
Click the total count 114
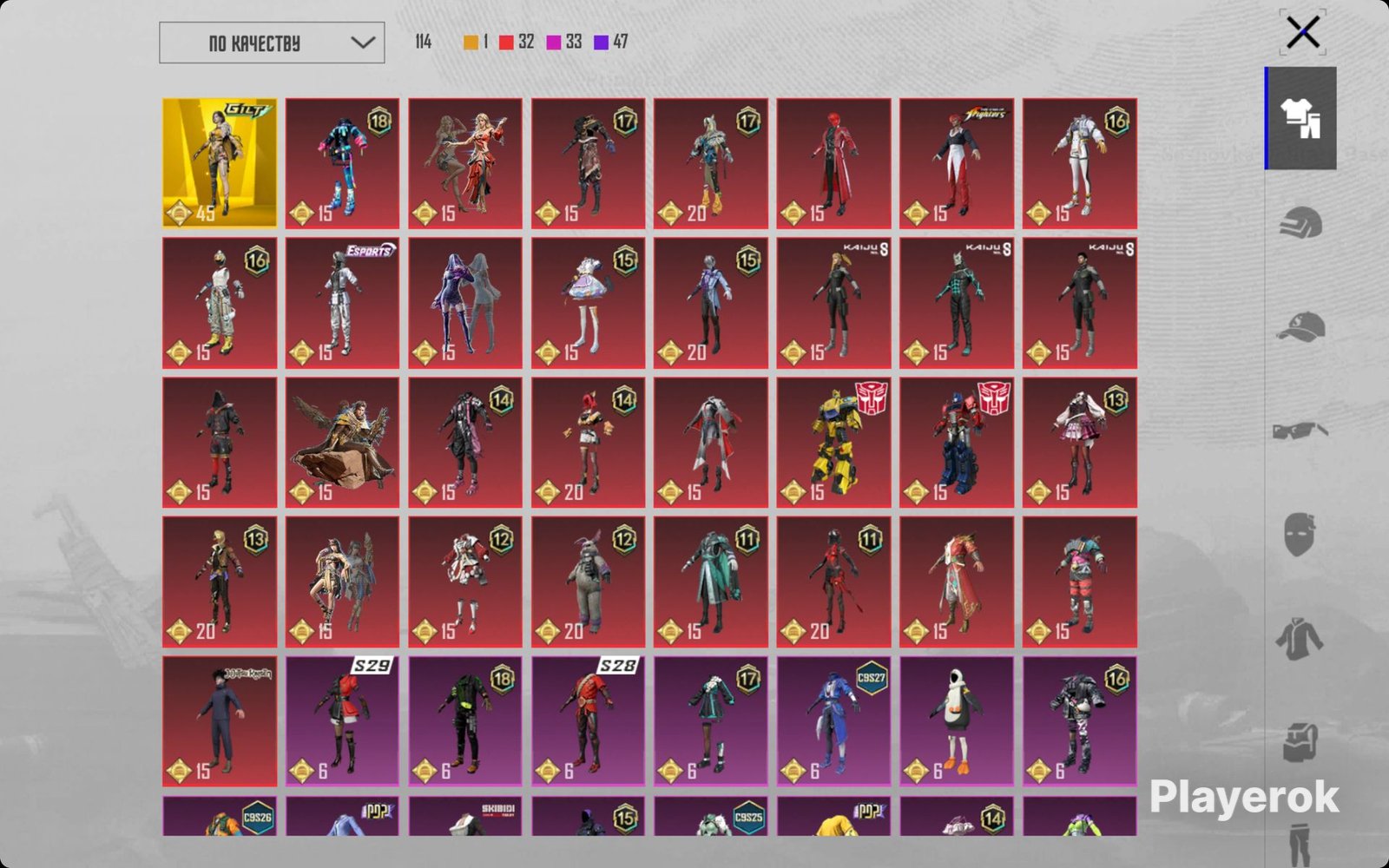[423, 42]
